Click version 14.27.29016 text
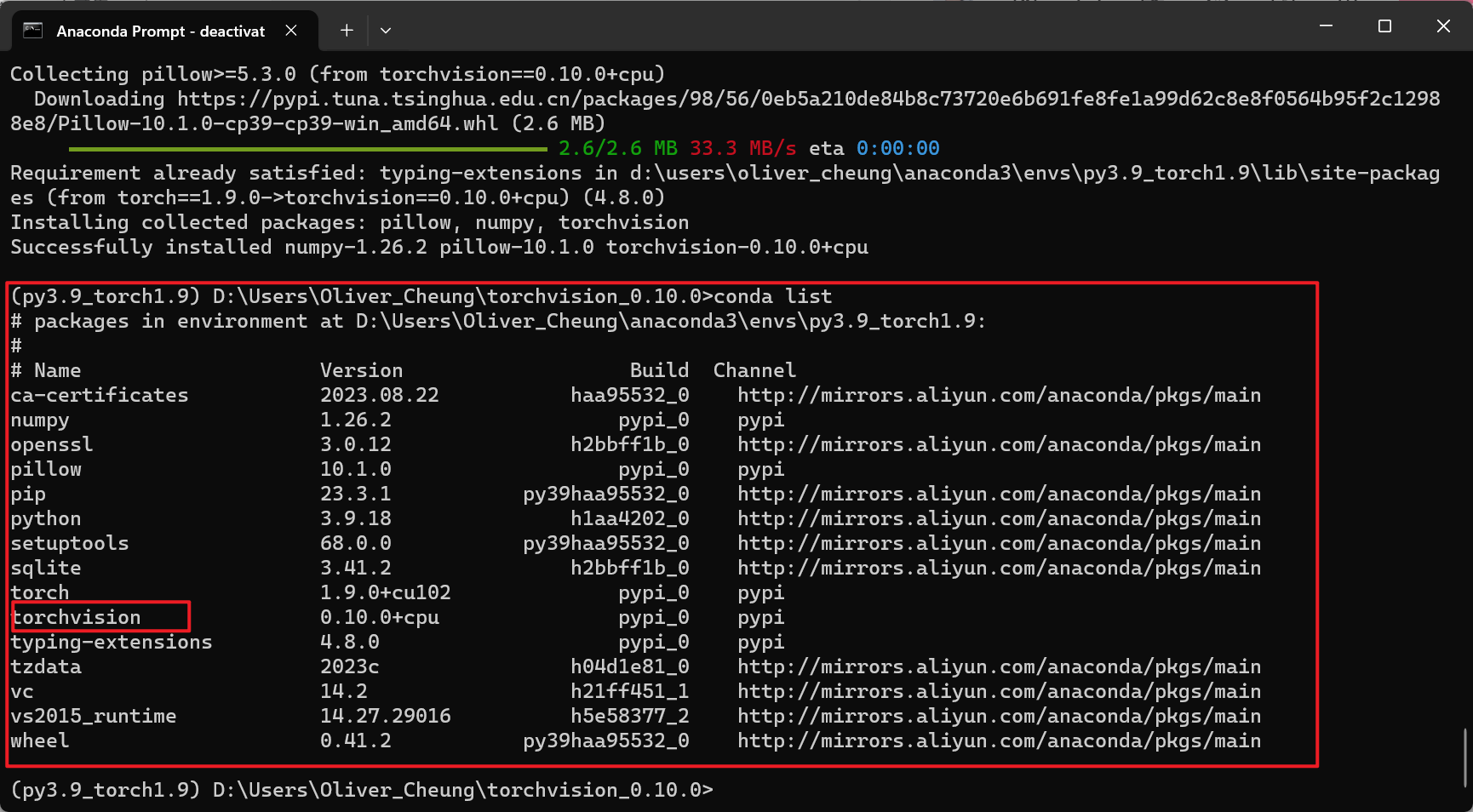The height and width of the screenshot is (812, 1473). coord(386,716)
